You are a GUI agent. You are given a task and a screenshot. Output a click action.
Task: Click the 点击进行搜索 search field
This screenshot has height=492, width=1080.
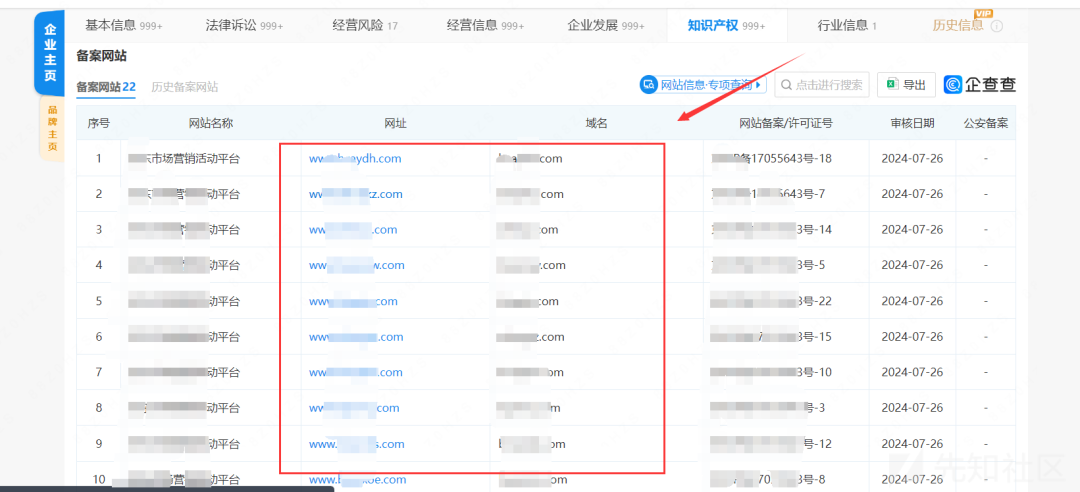(822, 85)
